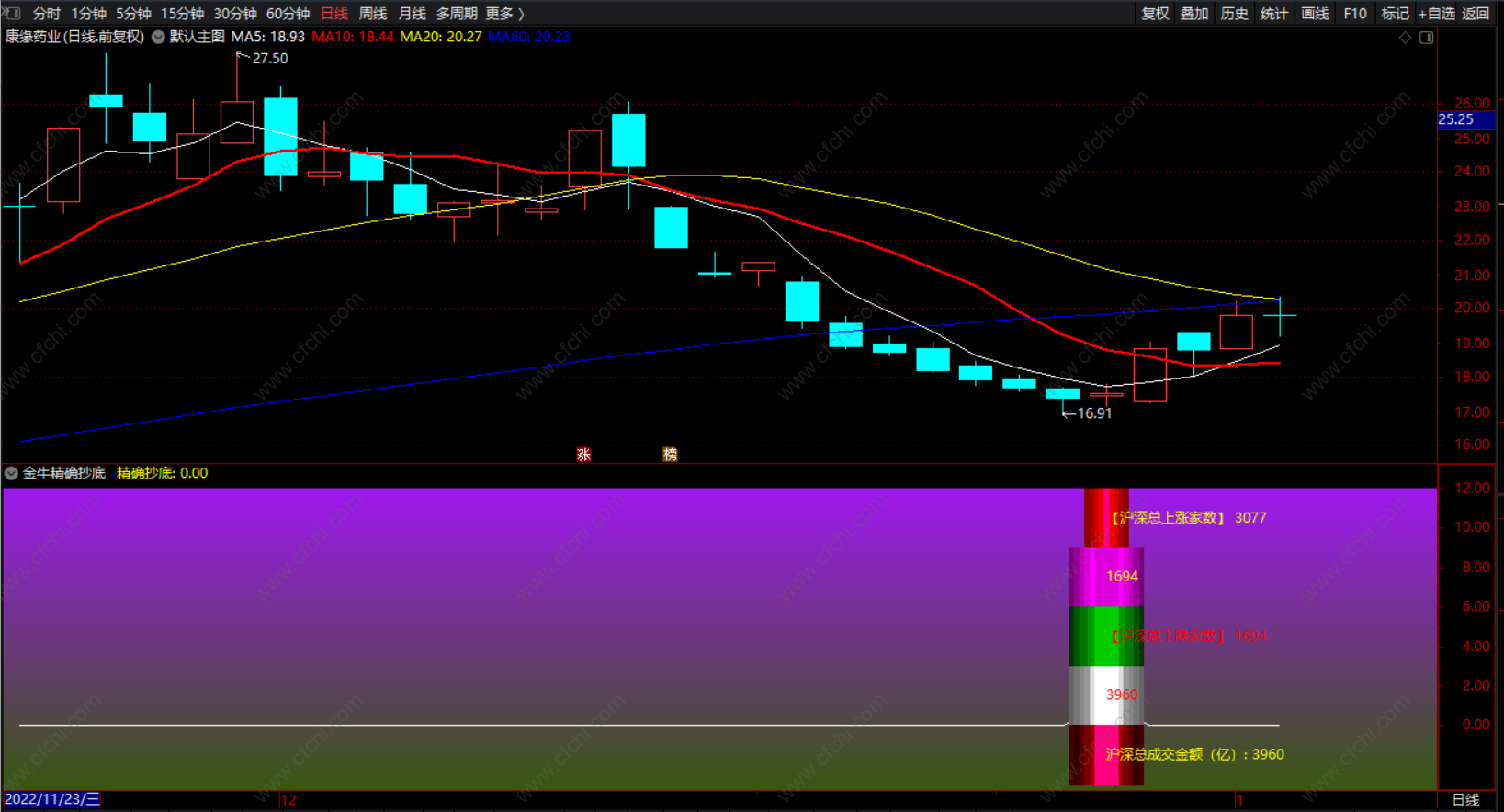The image size is (1504, 812).
Task: Click the green segment of indicator column
Action: point(1106,636)
